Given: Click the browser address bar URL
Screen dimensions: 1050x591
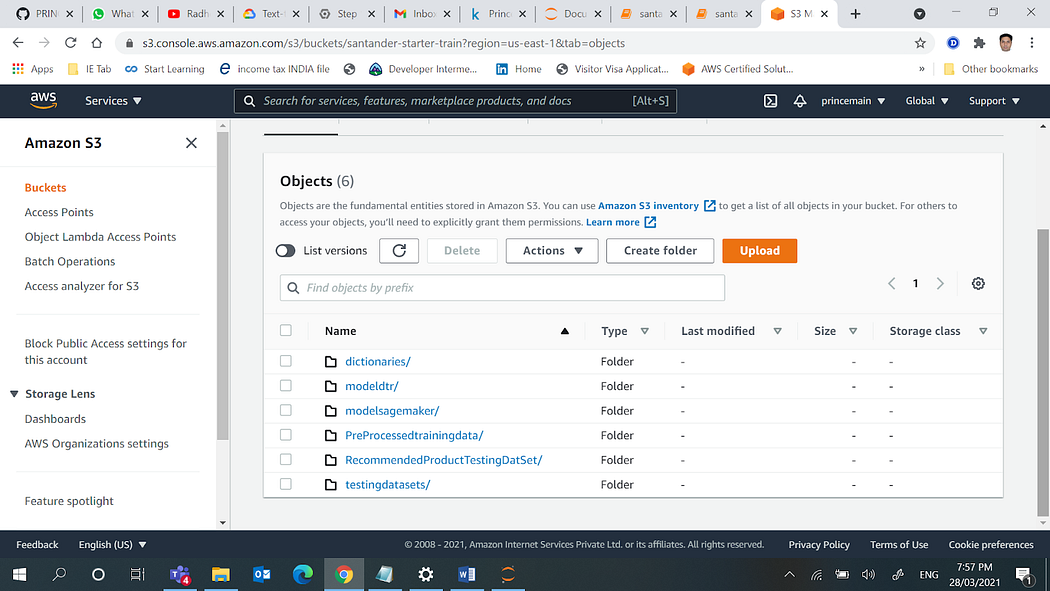Looking at the screenshot, I should tap(383, 43).
